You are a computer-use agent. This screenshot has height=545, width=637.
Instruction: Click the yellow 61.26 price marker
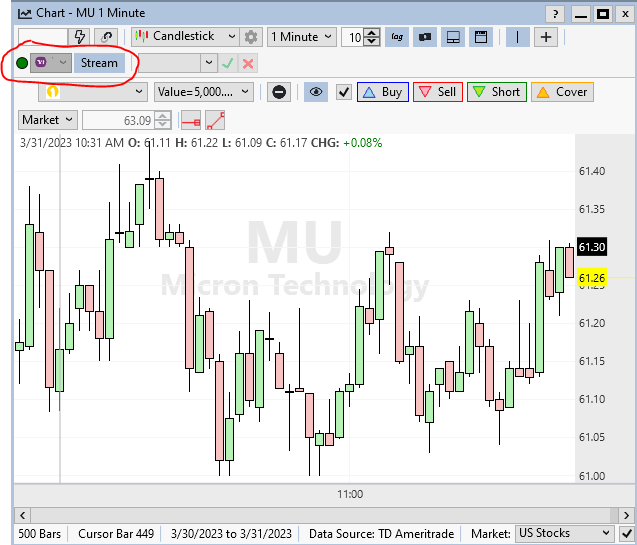pos(592,278)
